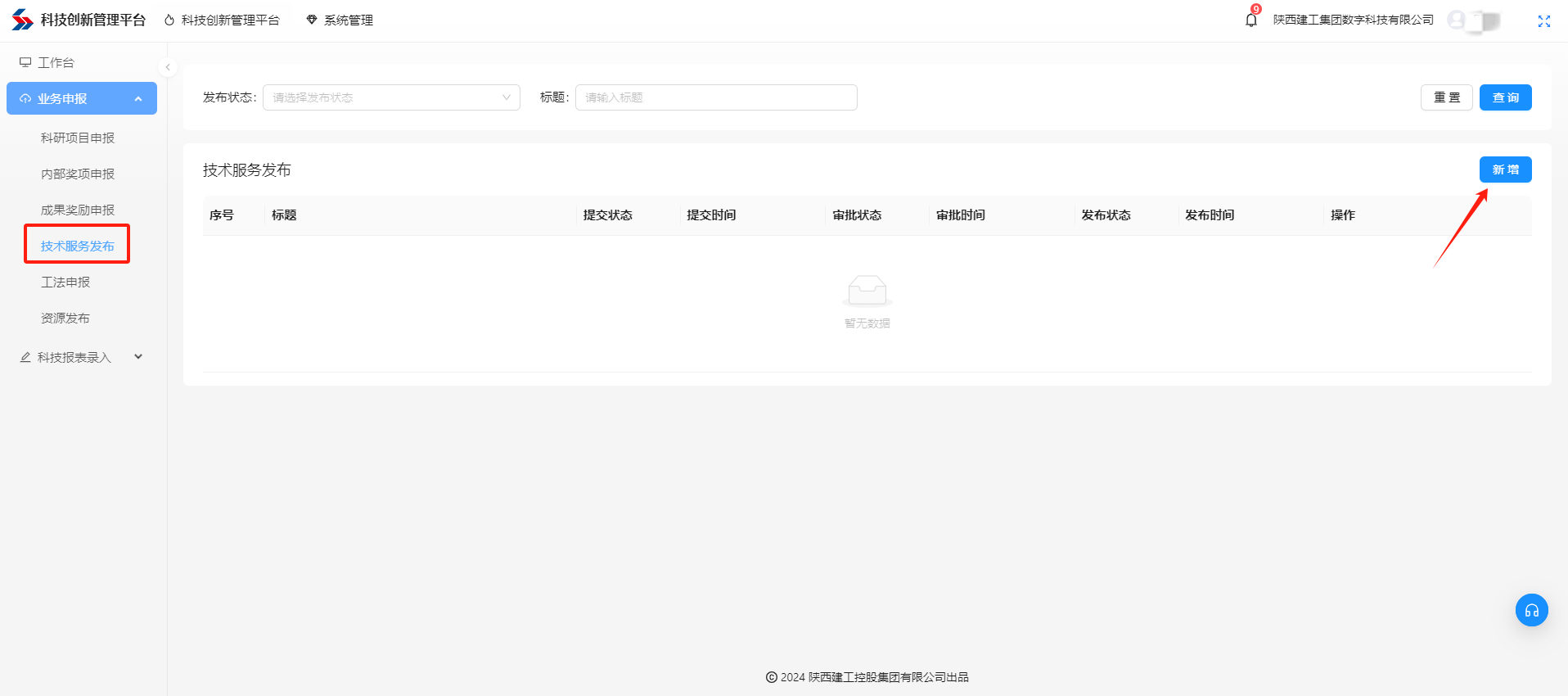Screen dimensions: 1568x696
Task: Switch to 系统管理 top menu
Action: [340, 20]
